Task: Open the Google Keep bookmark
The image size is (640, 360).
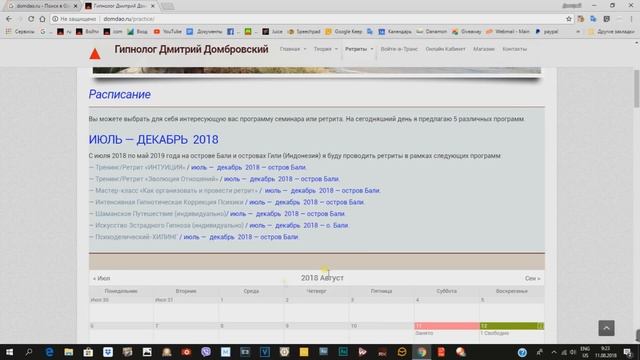Action: [x=344, y=31]
